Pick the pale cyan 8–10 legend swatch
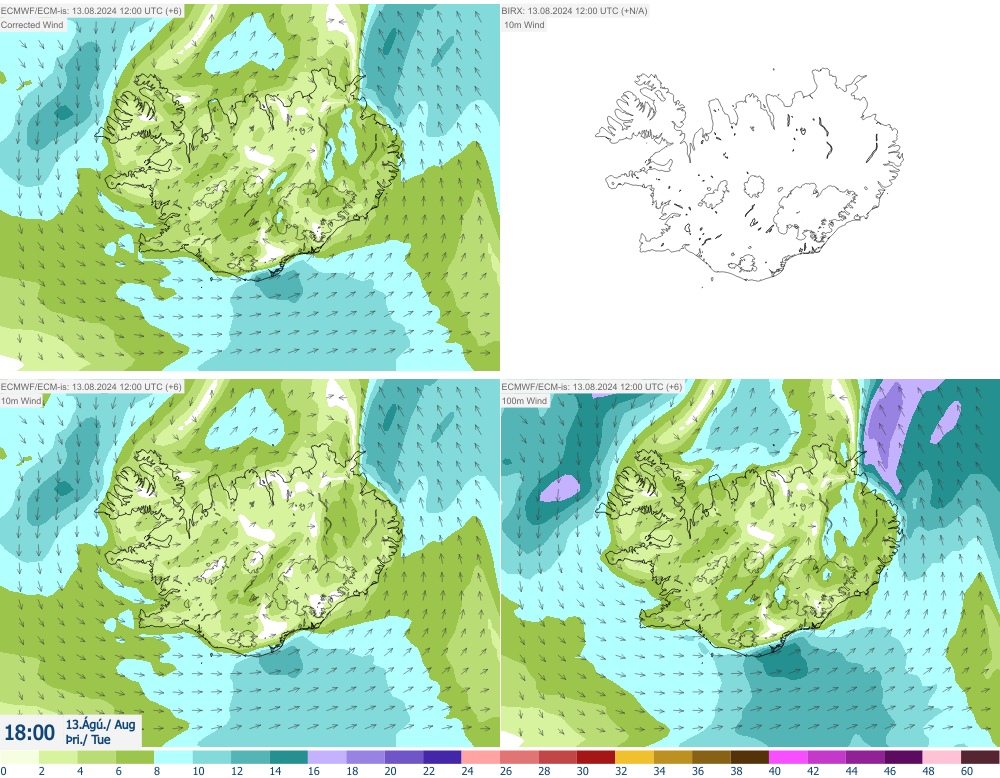1000x778 pixels. pos(173,757)
